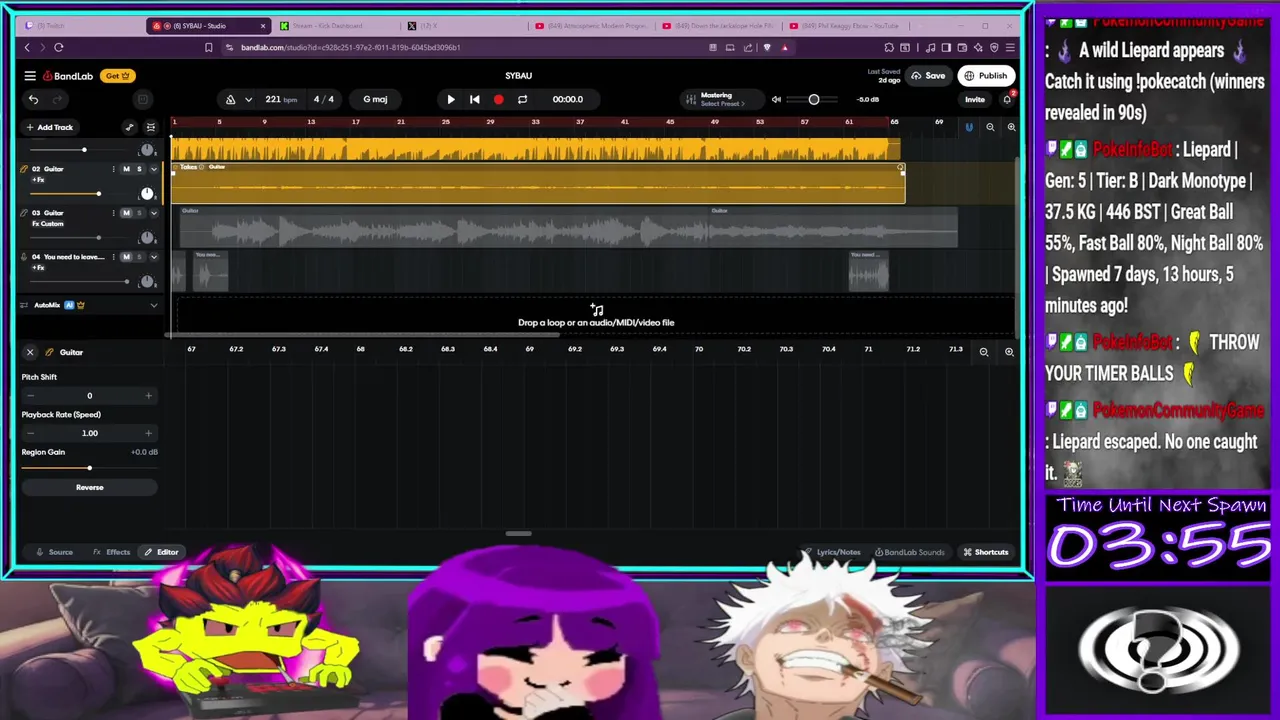The height and width of the screenshot is (720, 1280).
Task: Click the track height collapse icon
Action: tap(151, 127)
